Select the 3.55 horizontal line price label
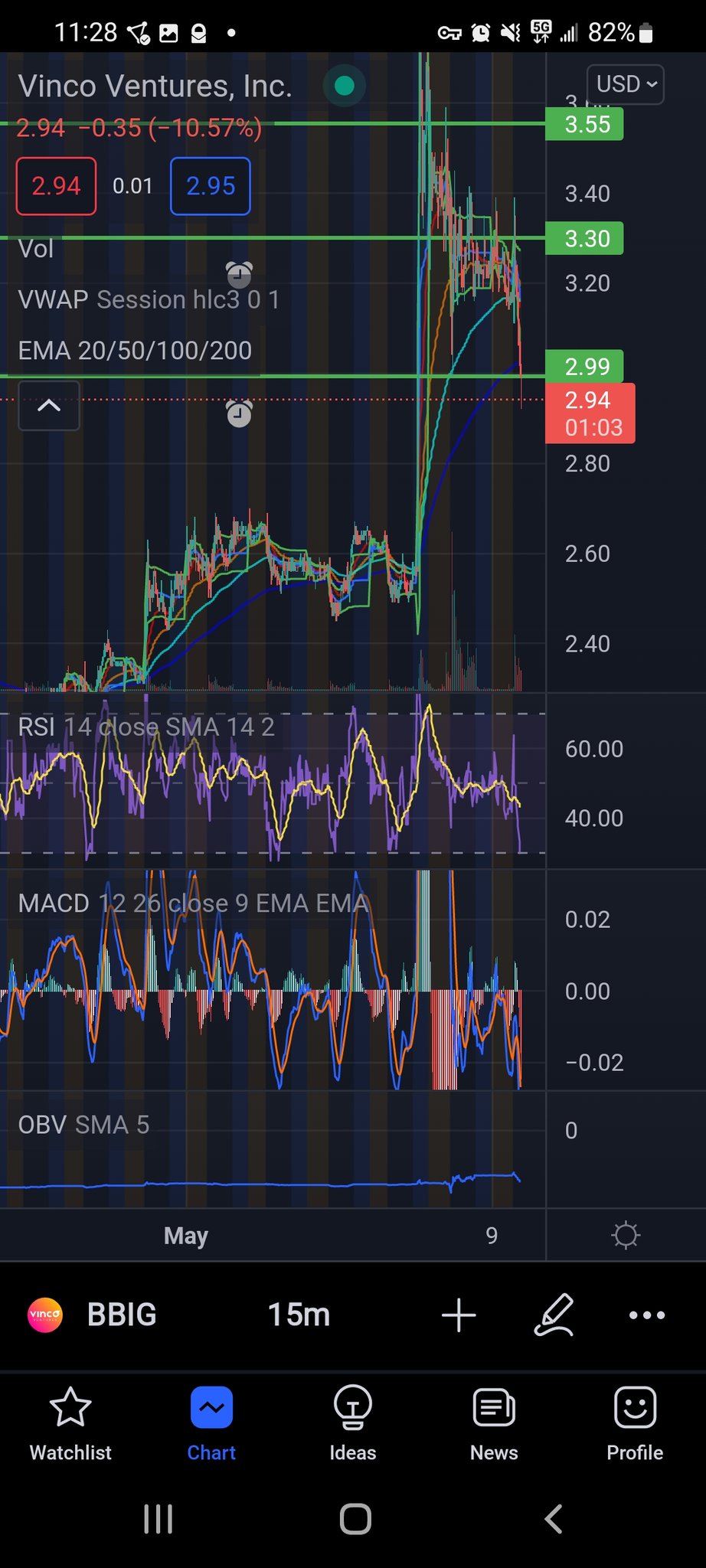 pyautogui.click(x=584, y=124)
